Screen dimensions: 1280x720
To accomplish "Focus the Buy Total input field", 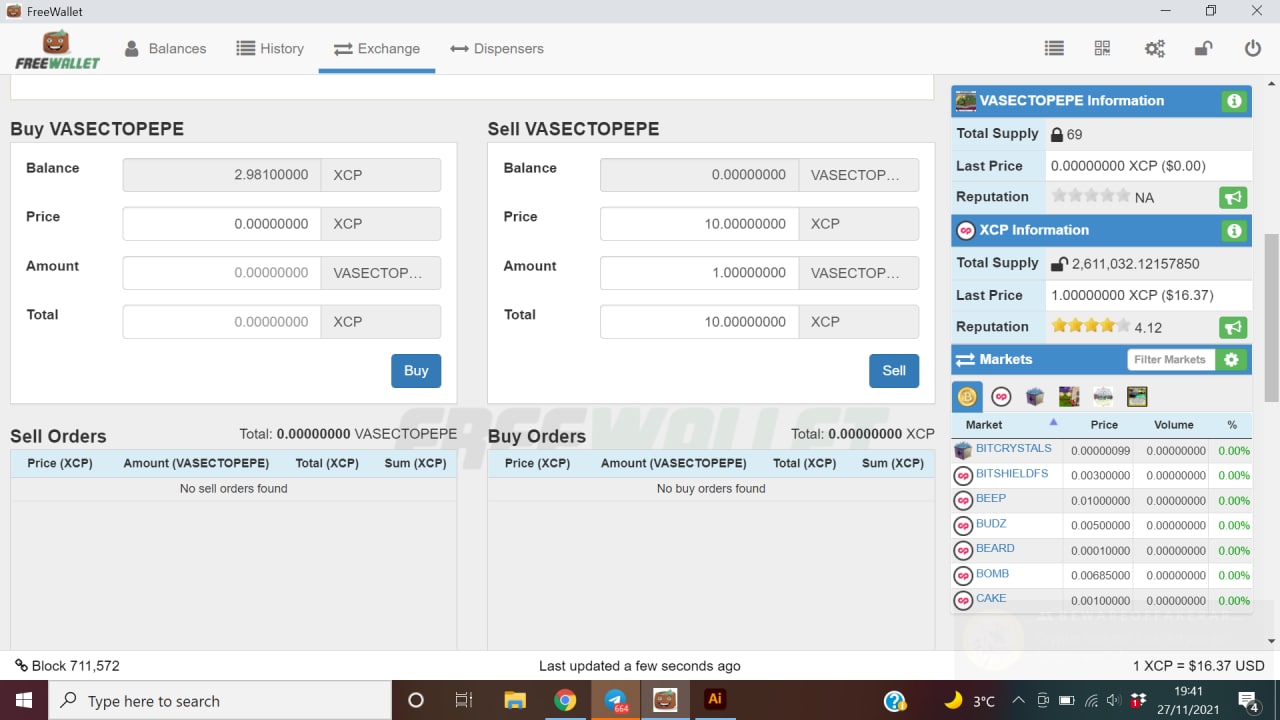I will click(x=222, y=322).
